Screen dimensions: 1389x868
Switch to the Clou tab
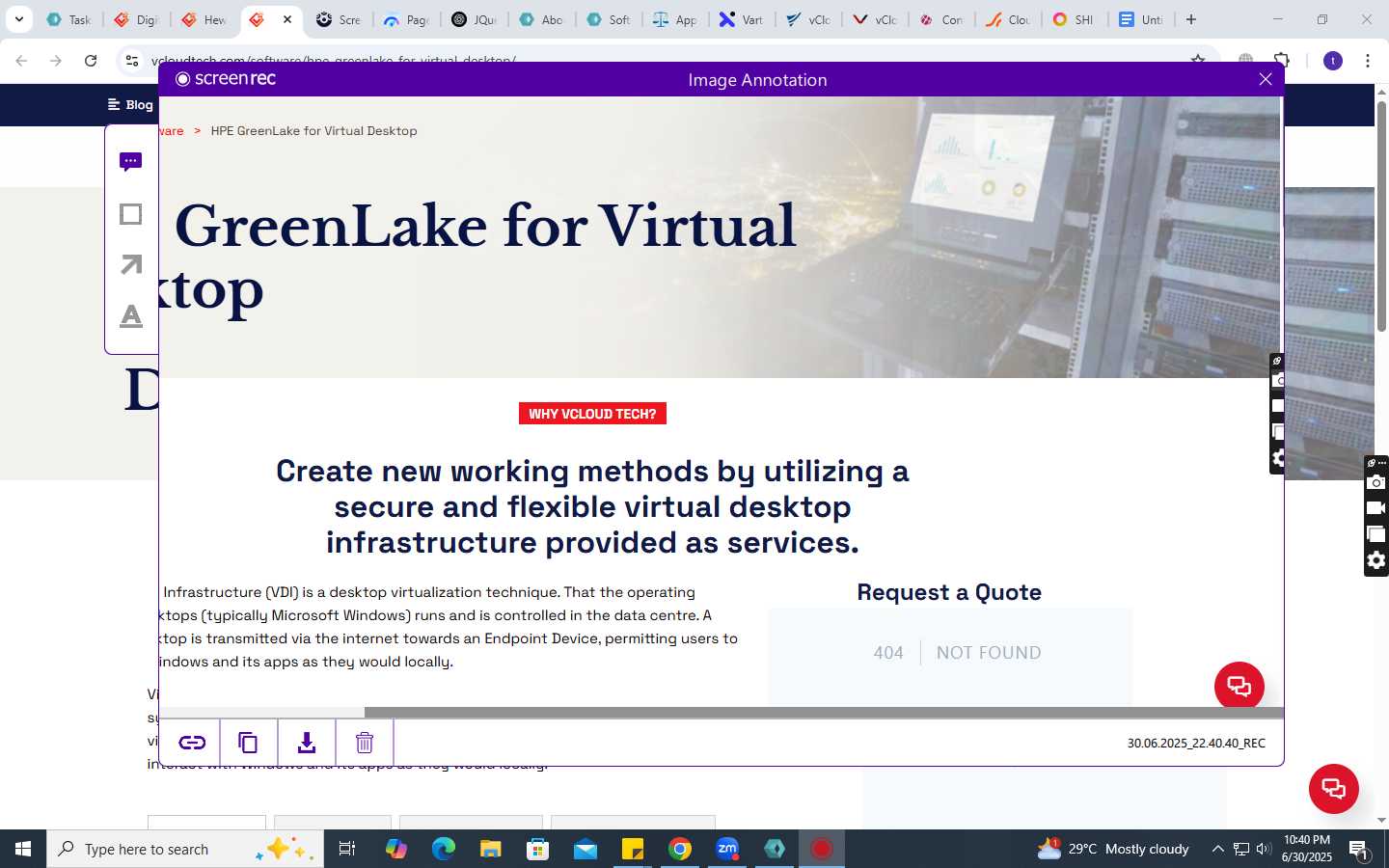[x=1008, y=19]
